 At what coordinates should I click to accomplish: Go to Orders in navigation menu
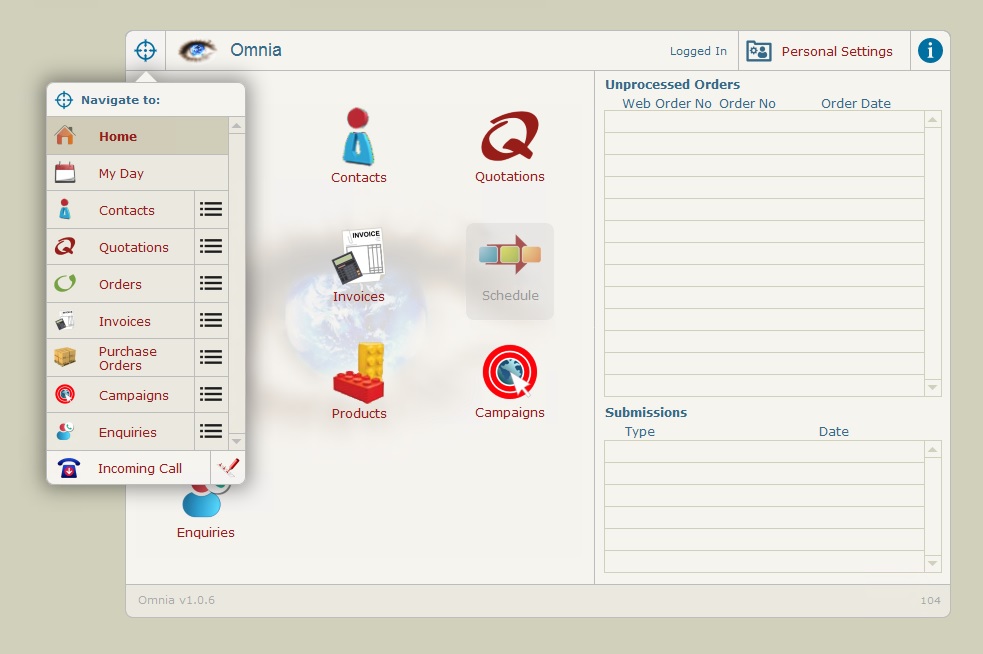tap(120, 284)
